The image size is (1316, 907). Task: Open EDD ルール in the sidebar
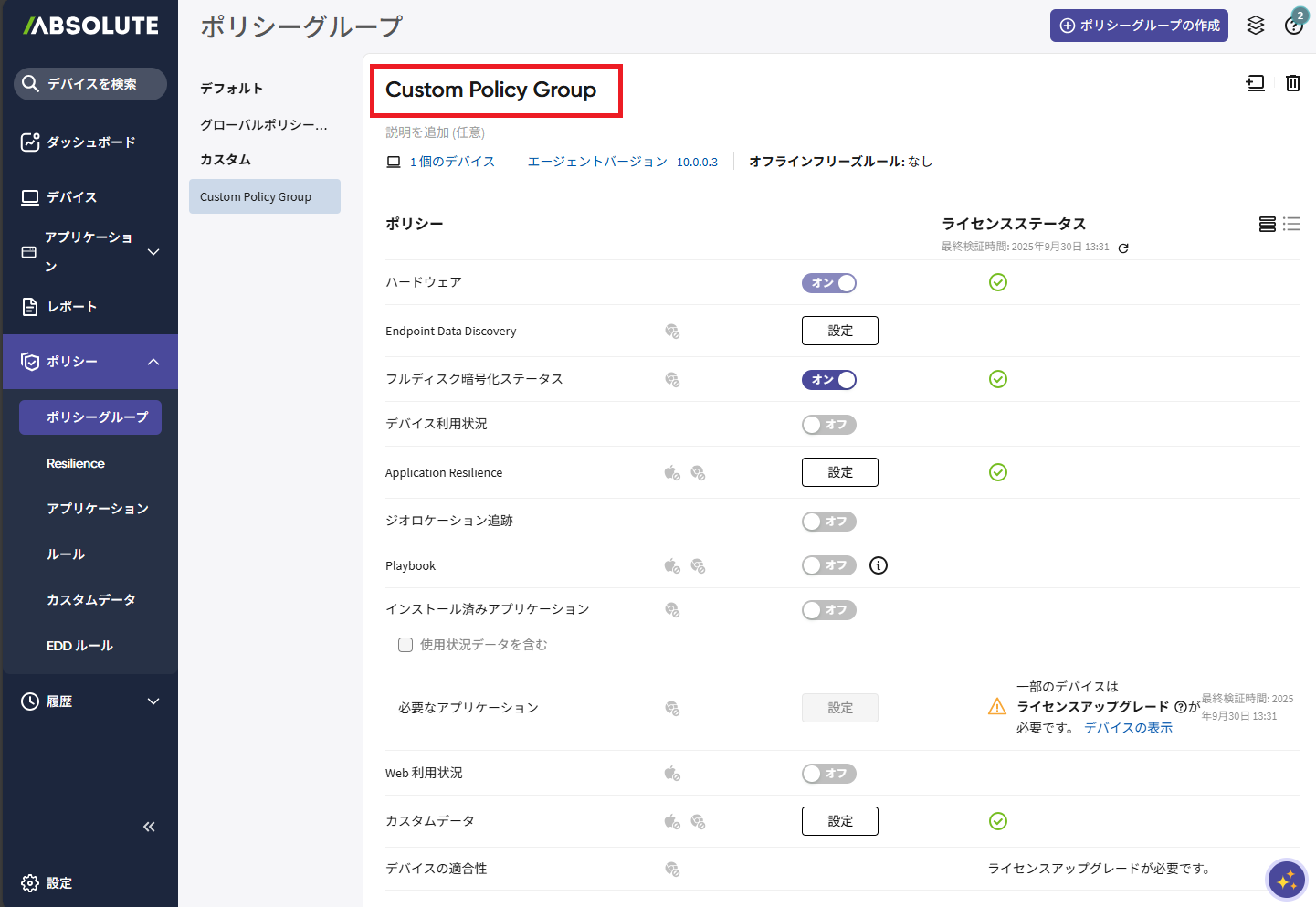click(79, 646)
